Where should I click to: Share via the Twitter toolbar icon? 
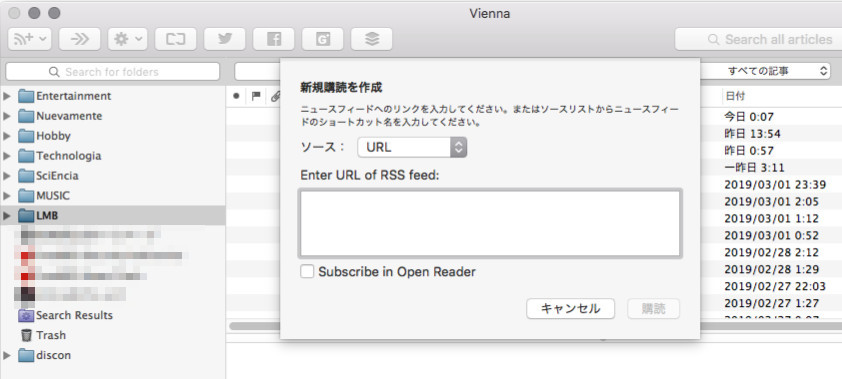224,39
